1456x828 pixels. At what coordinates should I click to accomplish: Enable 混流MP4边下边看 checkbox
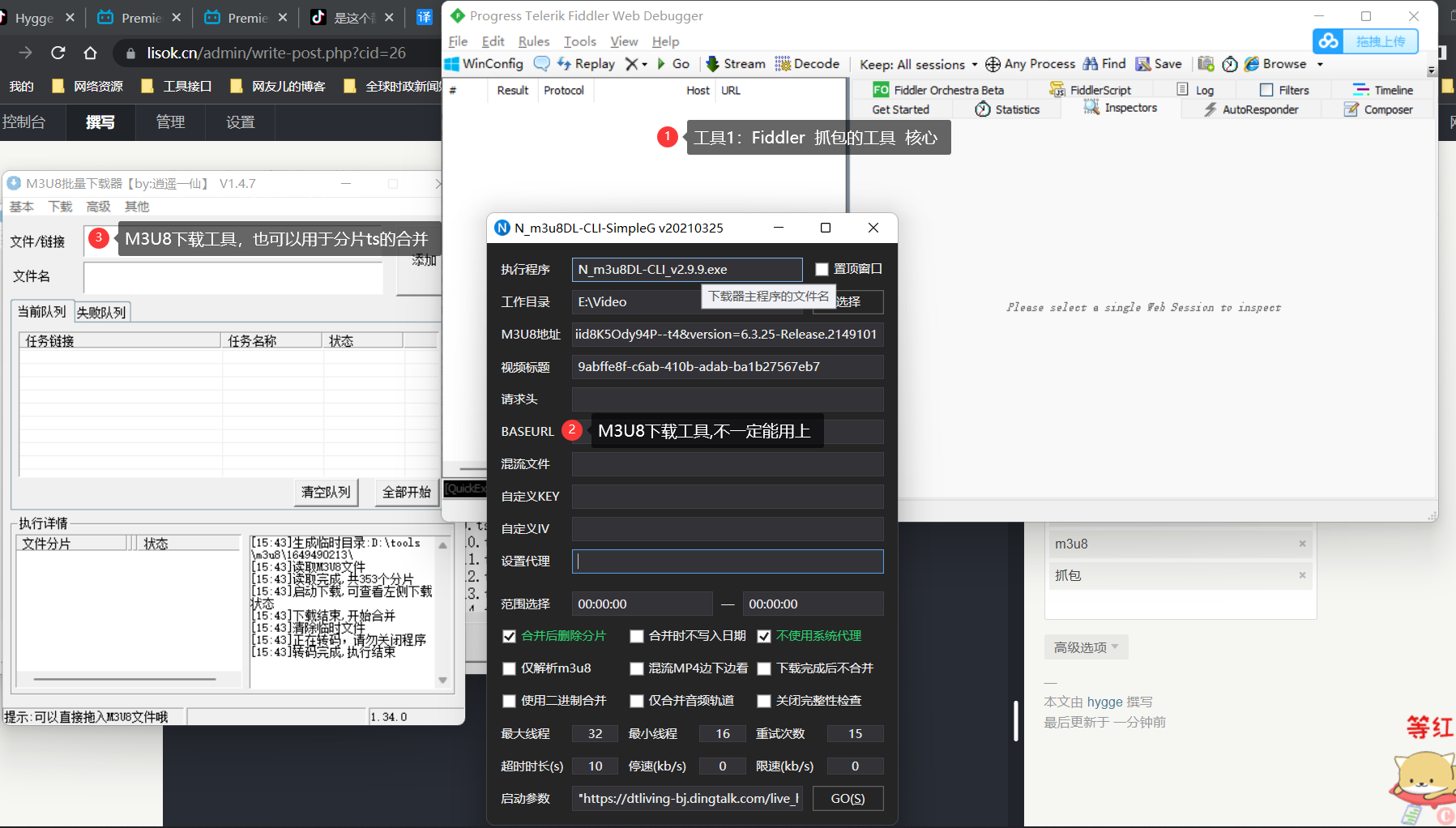pyautogui.click(x=637, y=668)
